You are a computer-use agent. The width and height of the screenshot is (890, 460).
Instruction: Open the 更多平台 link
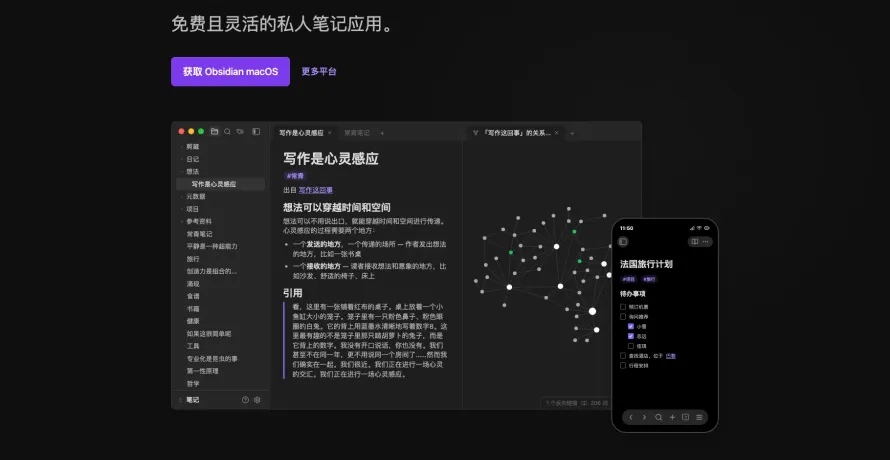(318, 72)
